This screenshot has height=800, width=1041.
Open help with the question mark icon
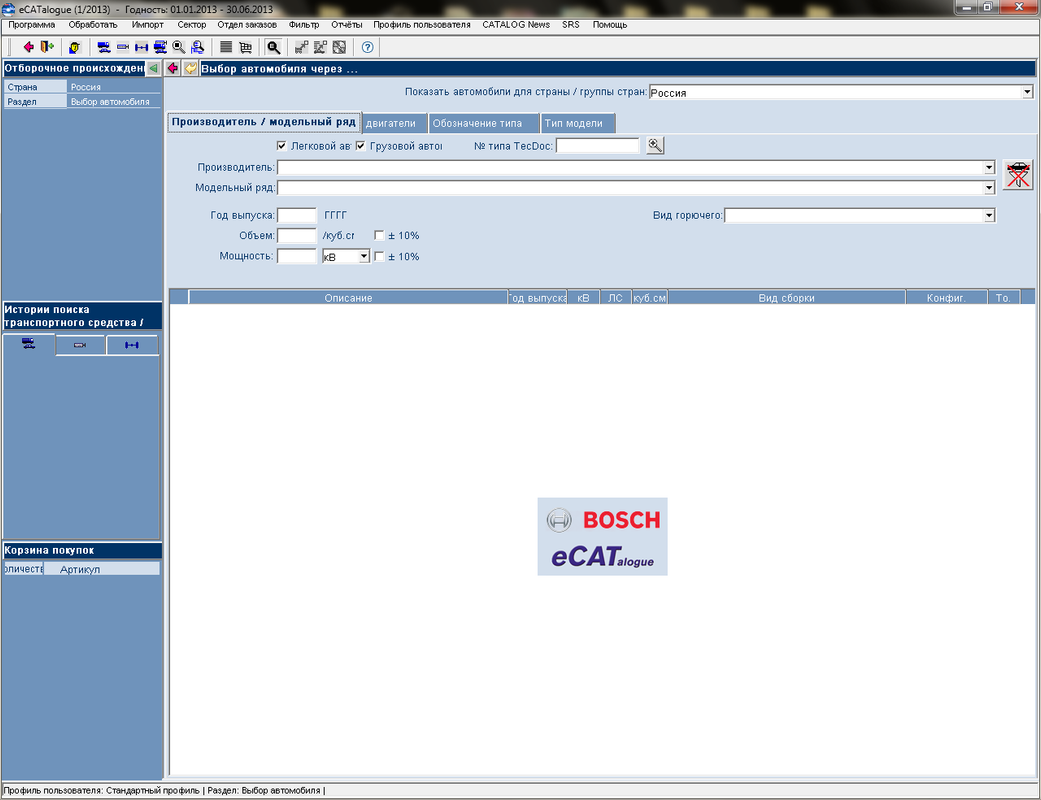click(x=367, y=47)
